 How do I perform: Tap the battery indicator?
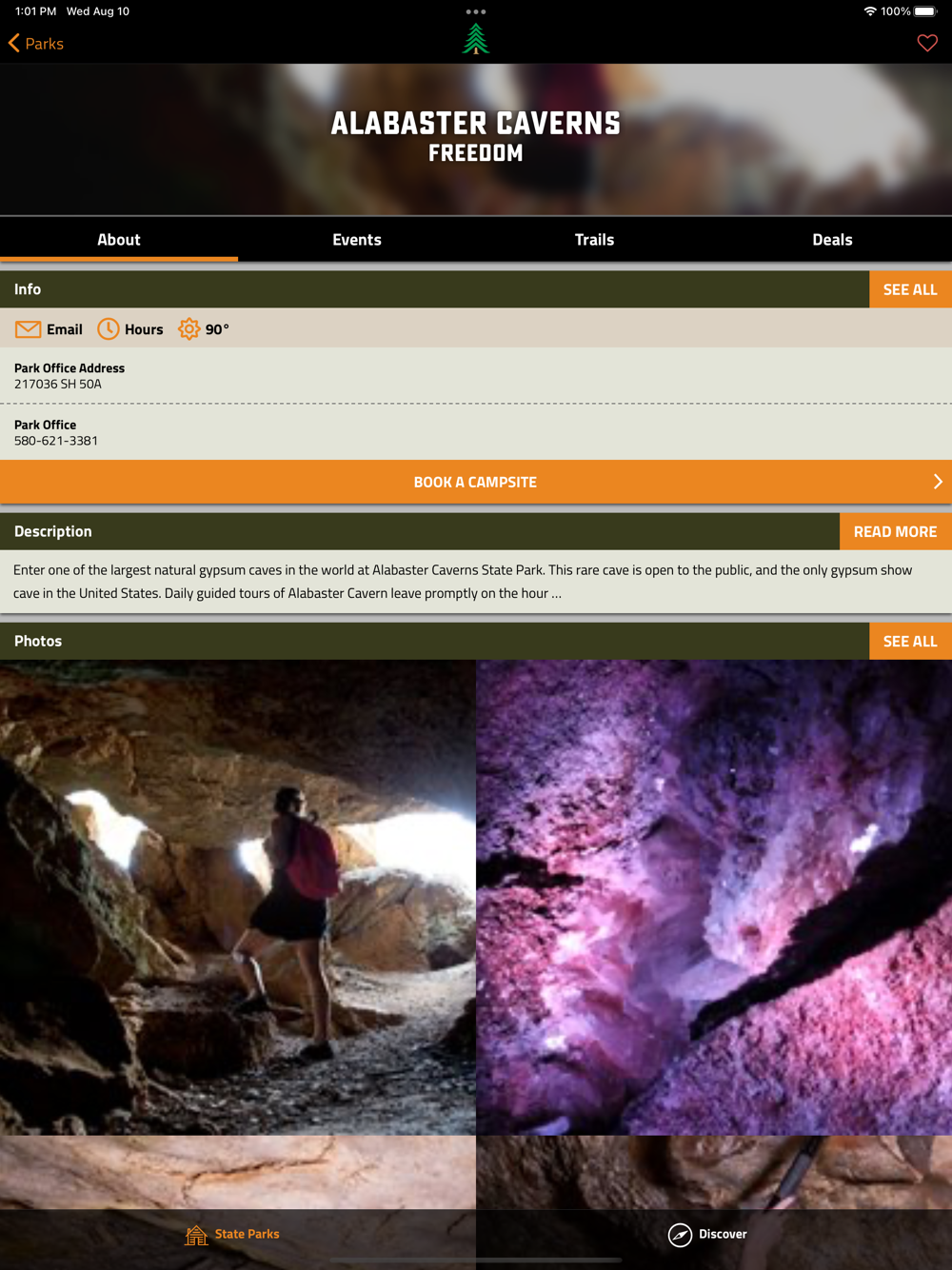[925, 11]
